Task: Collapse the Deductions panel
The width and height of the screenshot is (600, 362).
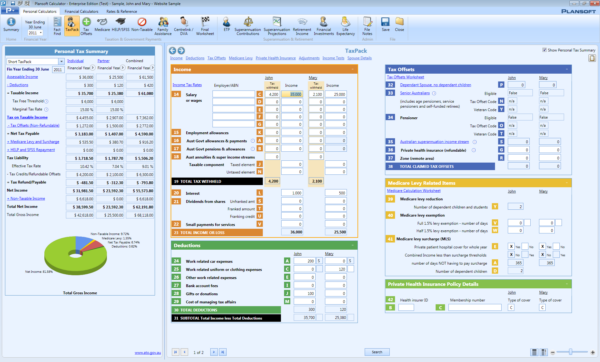Action: (353, 245)
